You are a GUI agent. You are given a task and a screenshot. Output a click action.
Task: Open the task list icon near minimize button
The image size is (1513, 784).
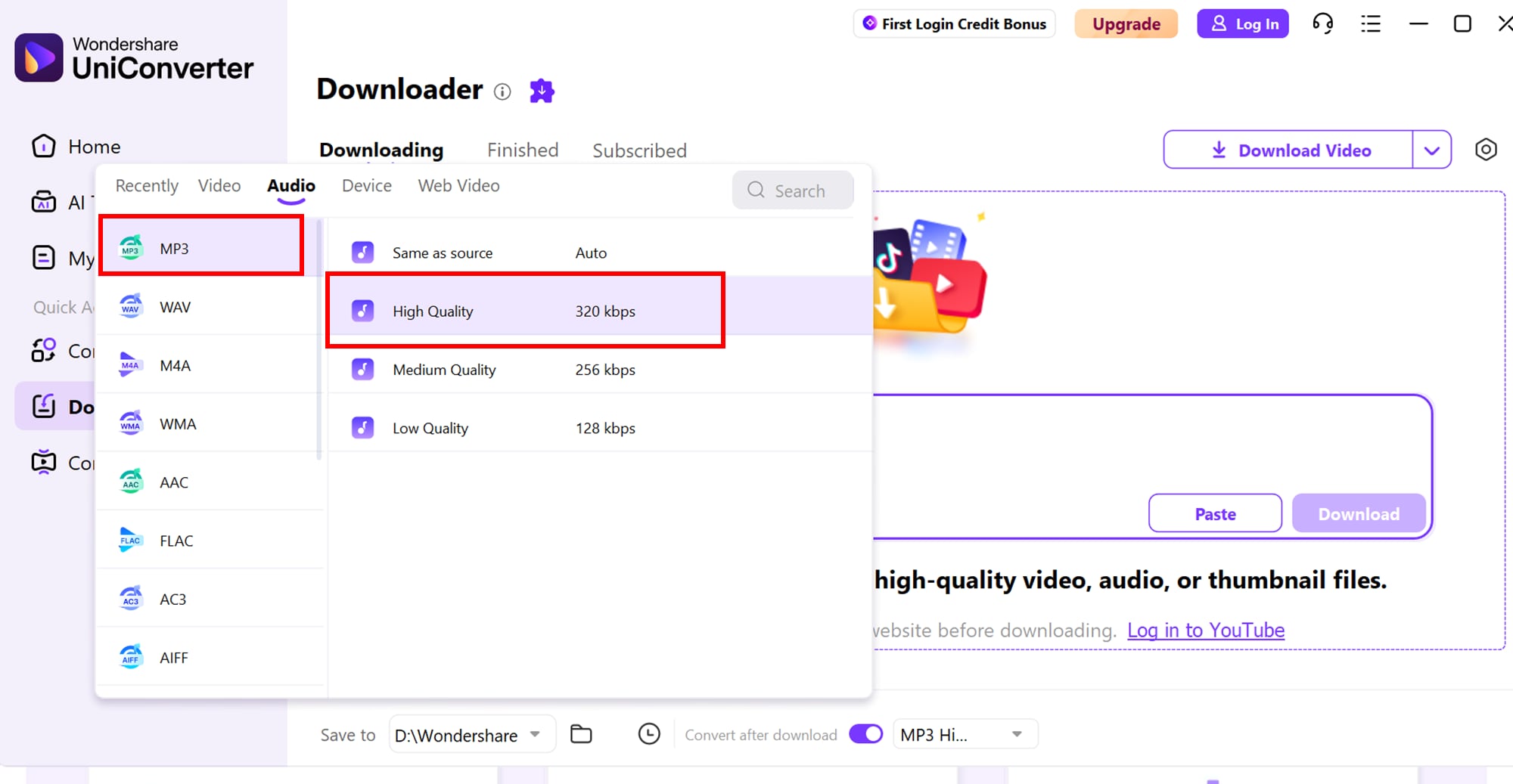point(1370,23)
